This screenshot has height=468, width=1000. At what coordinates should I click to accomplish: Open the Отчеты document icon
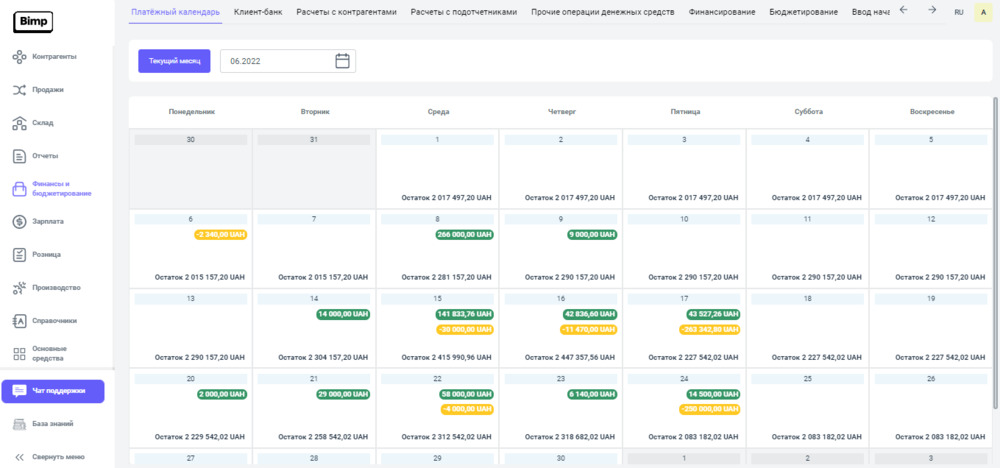19,156
